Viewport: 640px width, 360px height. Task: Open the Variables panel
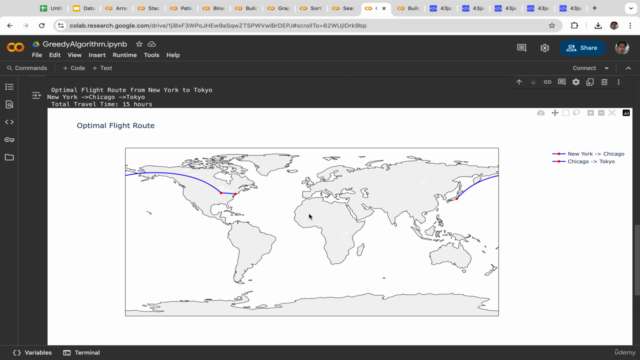(33, 353)
